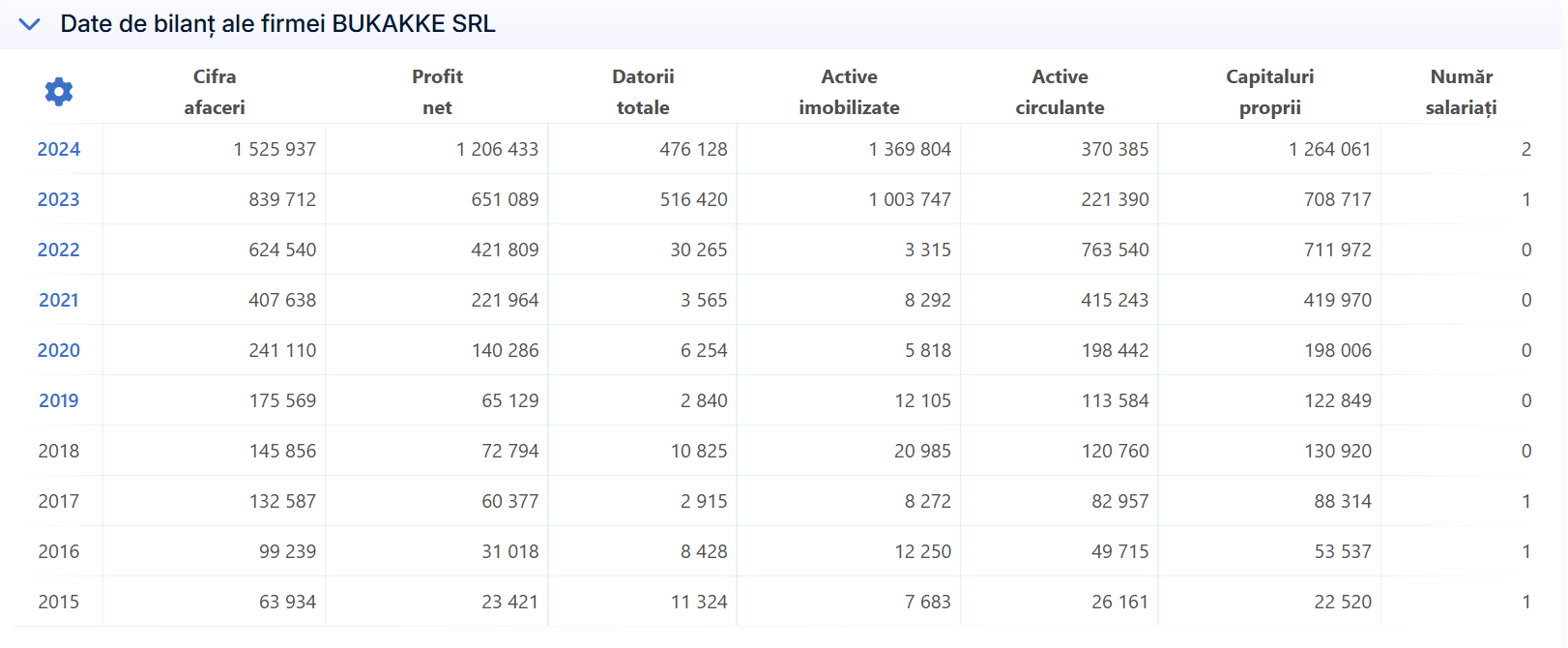Click the 2022 year link
The image size is (1568, 648).
[59, 250]
